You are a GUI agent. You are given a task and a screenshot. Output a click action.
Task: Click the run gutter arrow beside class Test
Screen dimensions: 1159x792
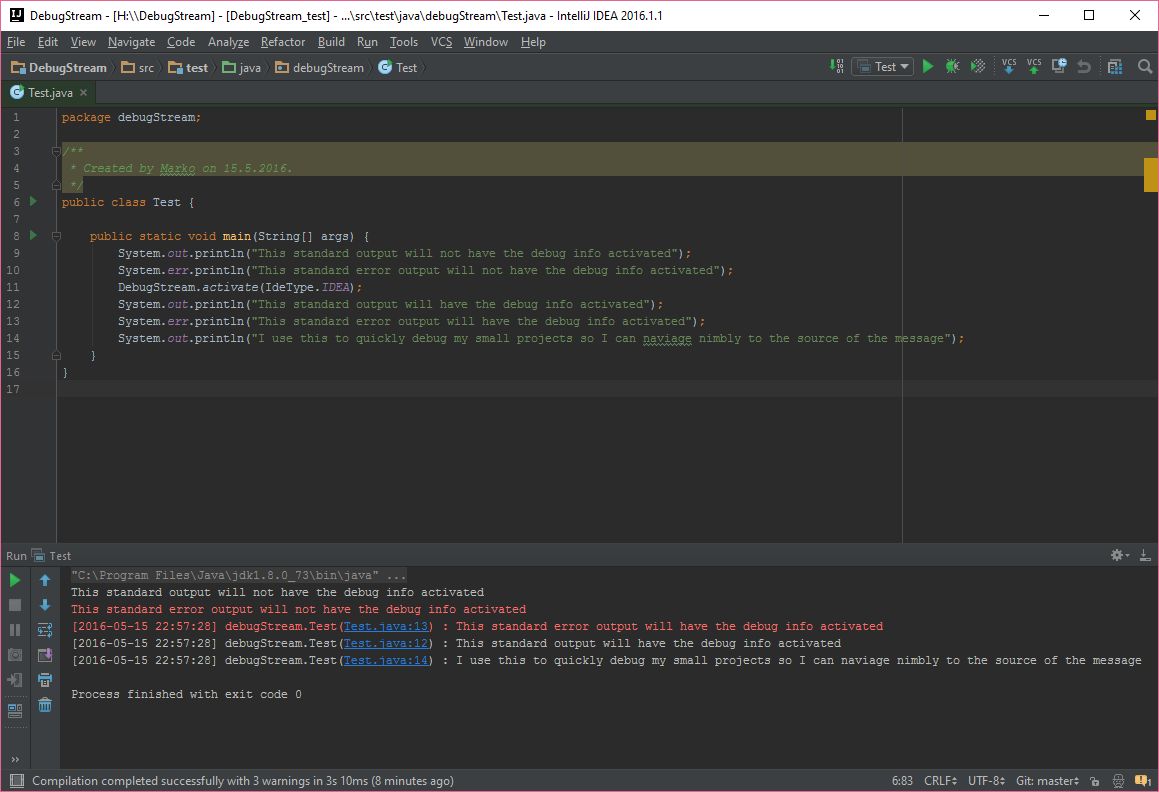33,201
